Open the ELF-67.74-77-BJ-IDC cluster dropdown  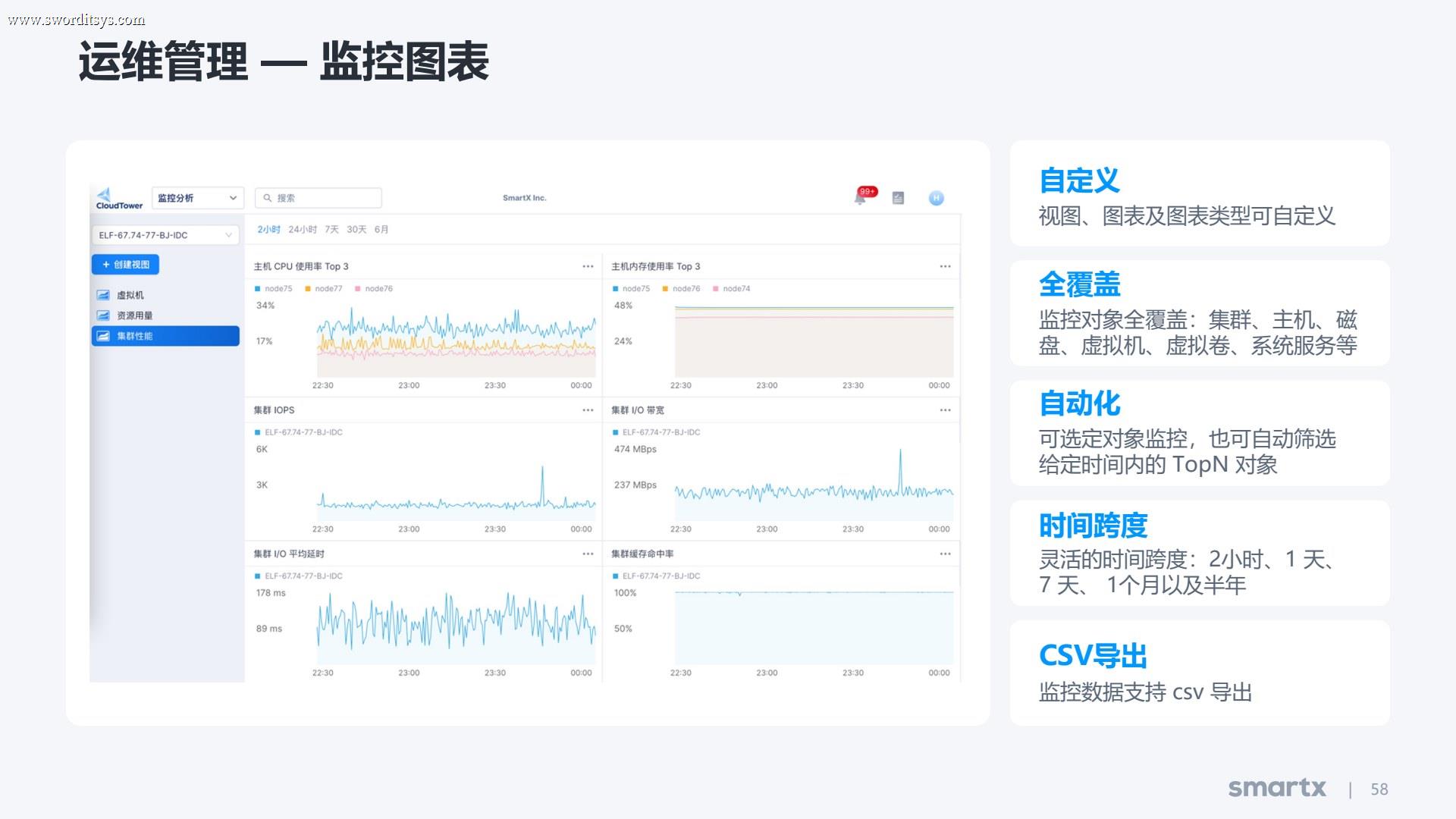(165, 235)
